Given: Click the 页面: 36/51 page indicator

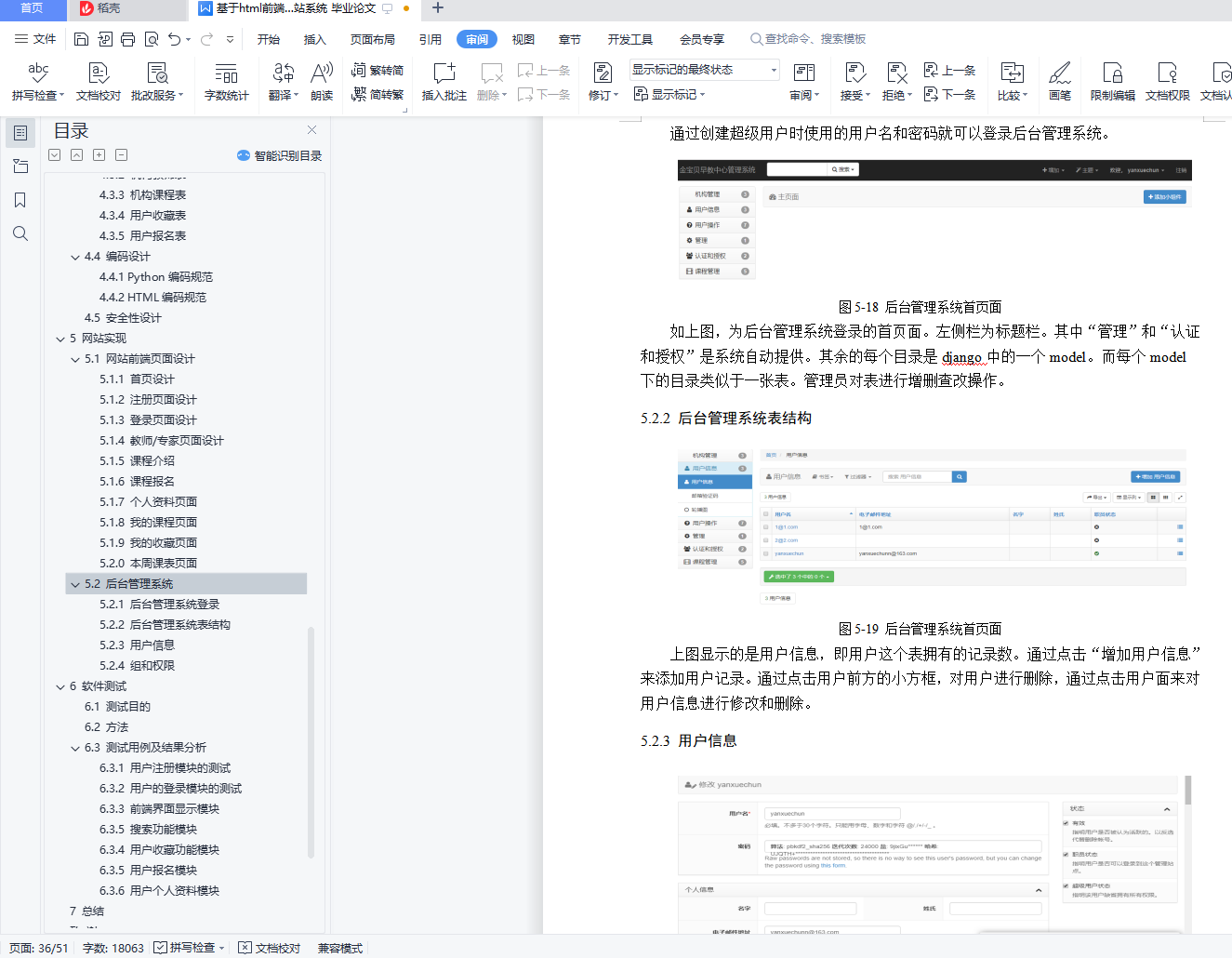Looking at the screenshot, I should [39, 948].
